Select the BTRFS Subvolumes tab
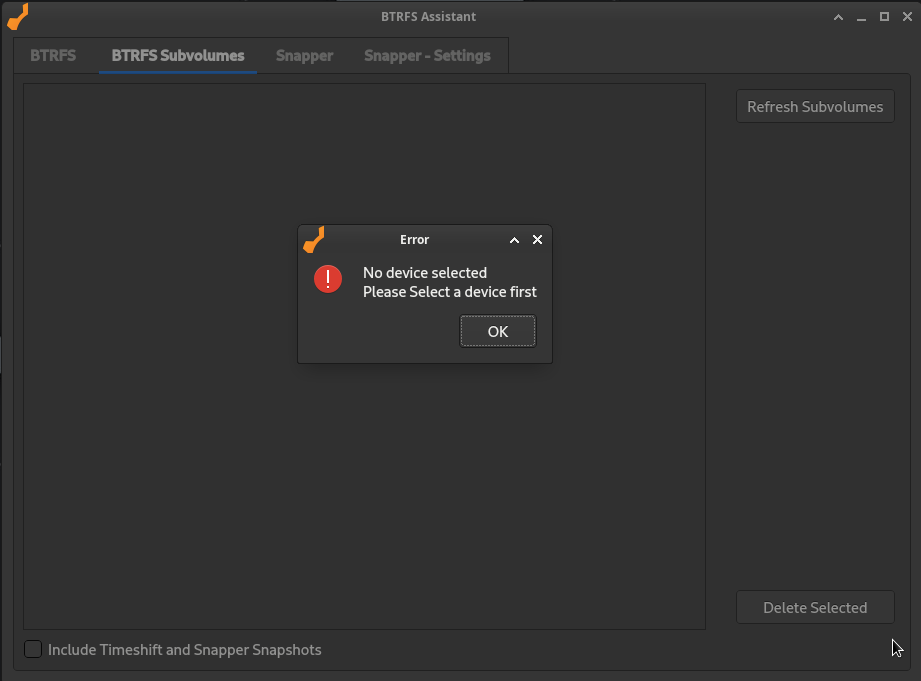 pyautogui.click(x=178, y=56)
